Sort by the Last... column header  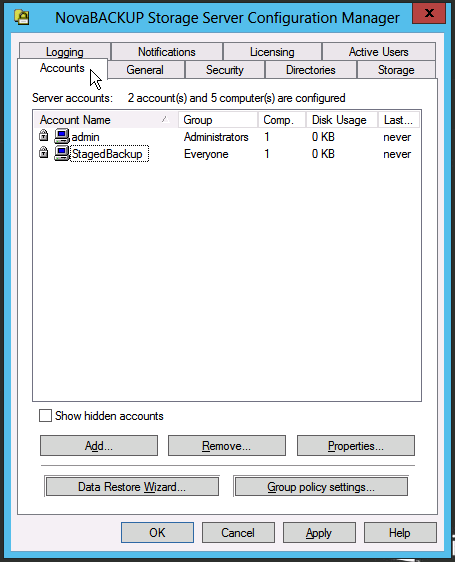point(399,120)
